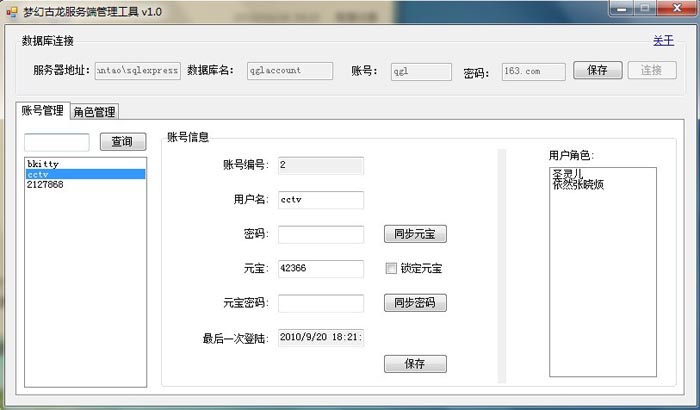Select the 账号管理 tab
This screenshot has height=410, width=700.
coord(42,111)
